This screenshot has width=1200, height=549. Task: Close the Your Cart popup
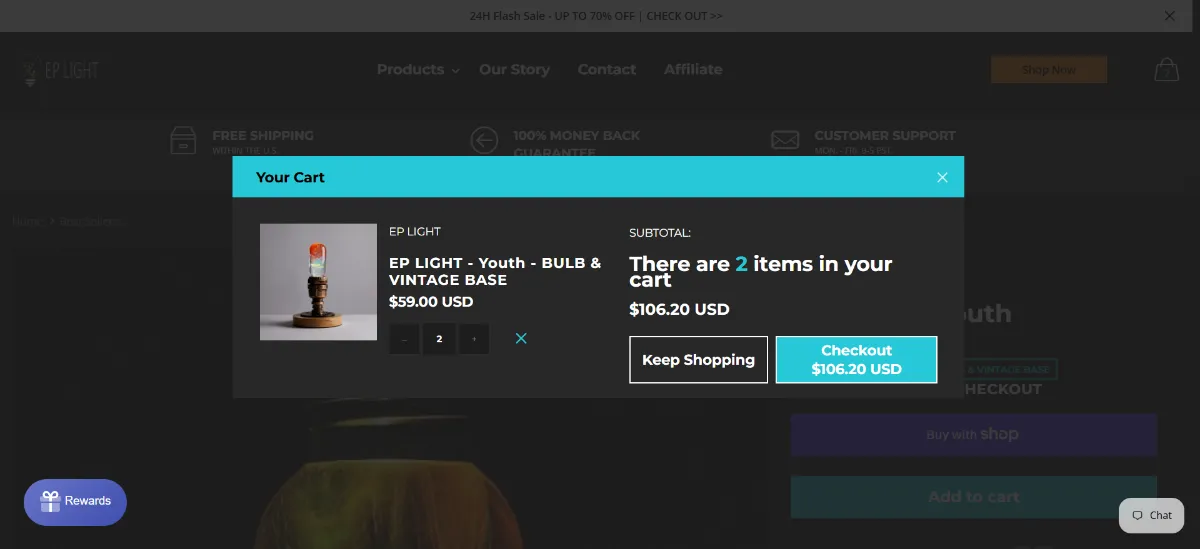942,177
